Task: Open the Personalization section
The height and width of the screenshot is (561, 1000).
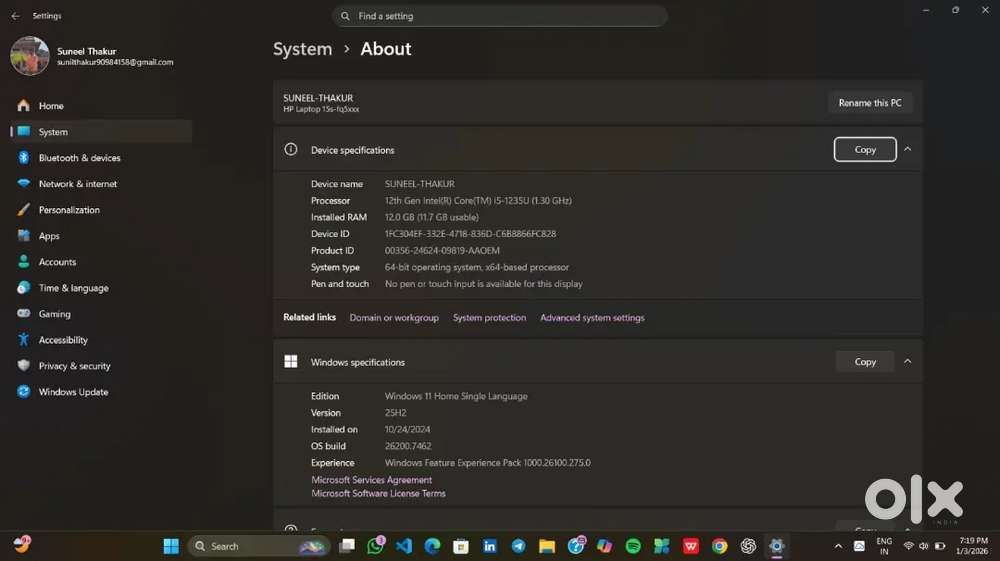Action: (69, 210)
